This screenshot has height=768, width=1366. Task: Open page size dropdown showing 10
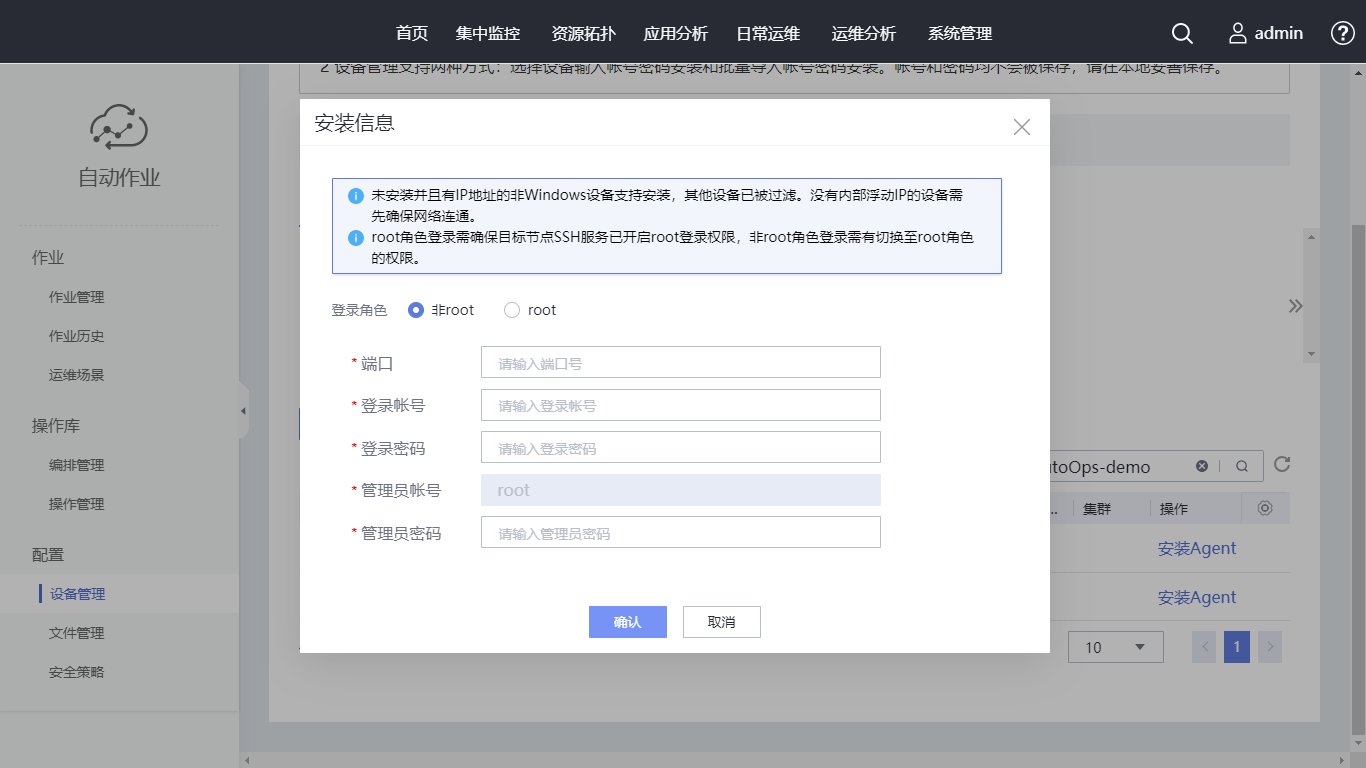click(x=1115, y=647)
